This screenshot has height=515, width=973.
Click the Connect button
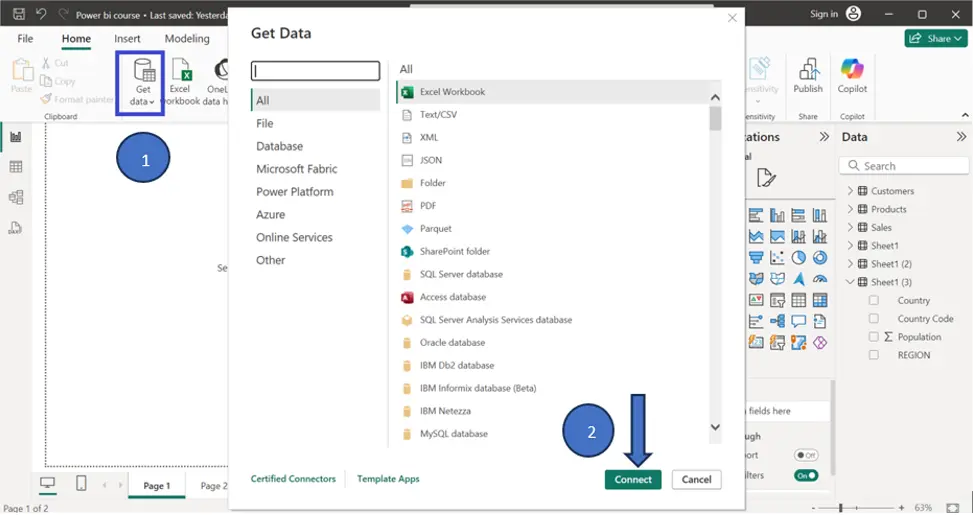tap(633, 480)
